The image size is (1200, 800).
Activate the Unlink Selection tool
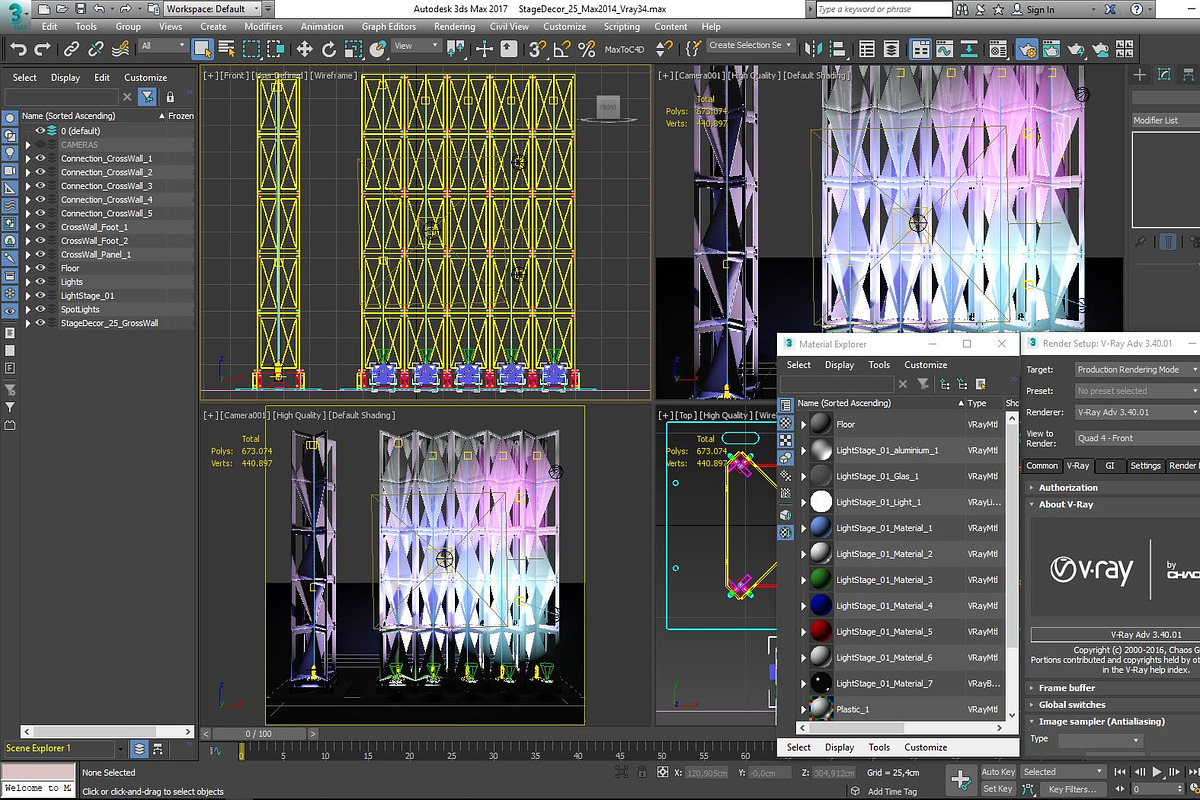(96, 48)
